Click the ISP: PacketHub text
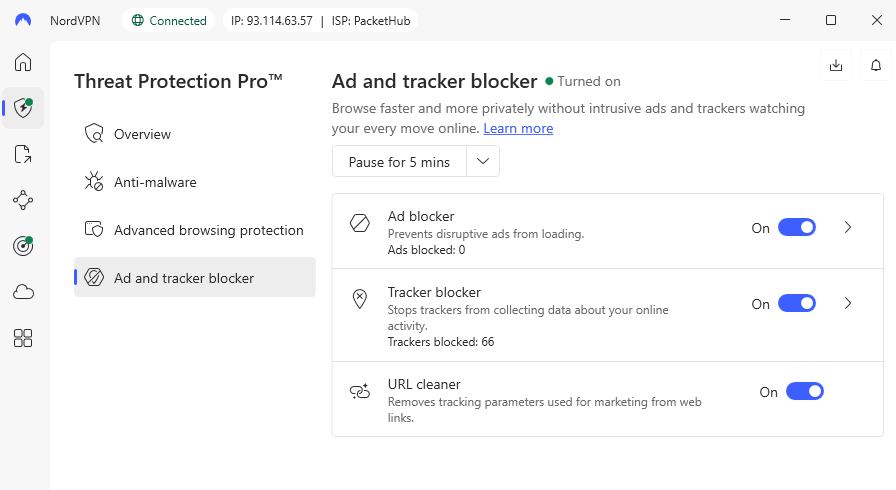896x490 pixels. point(371,21)
